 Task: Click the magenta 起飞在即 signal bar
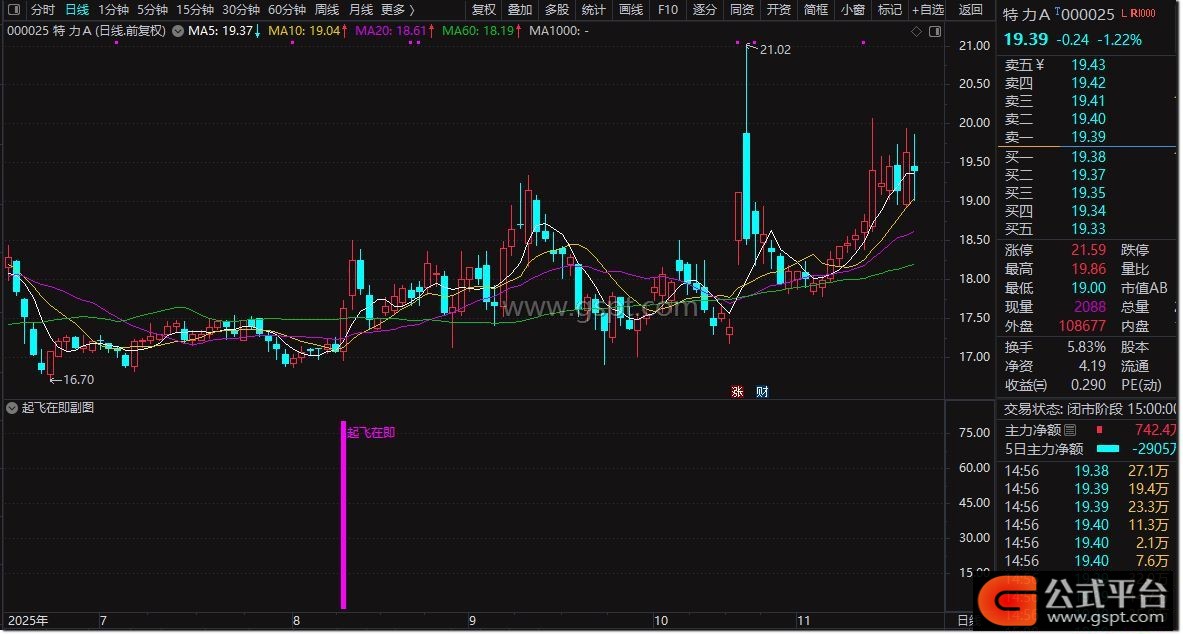(343, 515)
